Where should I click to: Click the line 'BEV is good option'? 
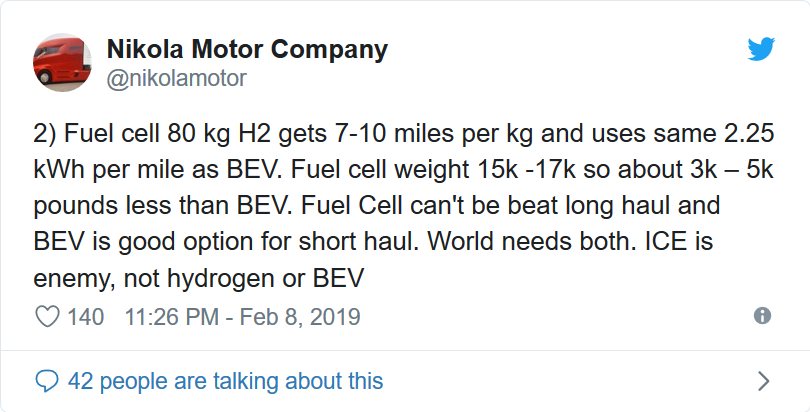click(373, 242)
